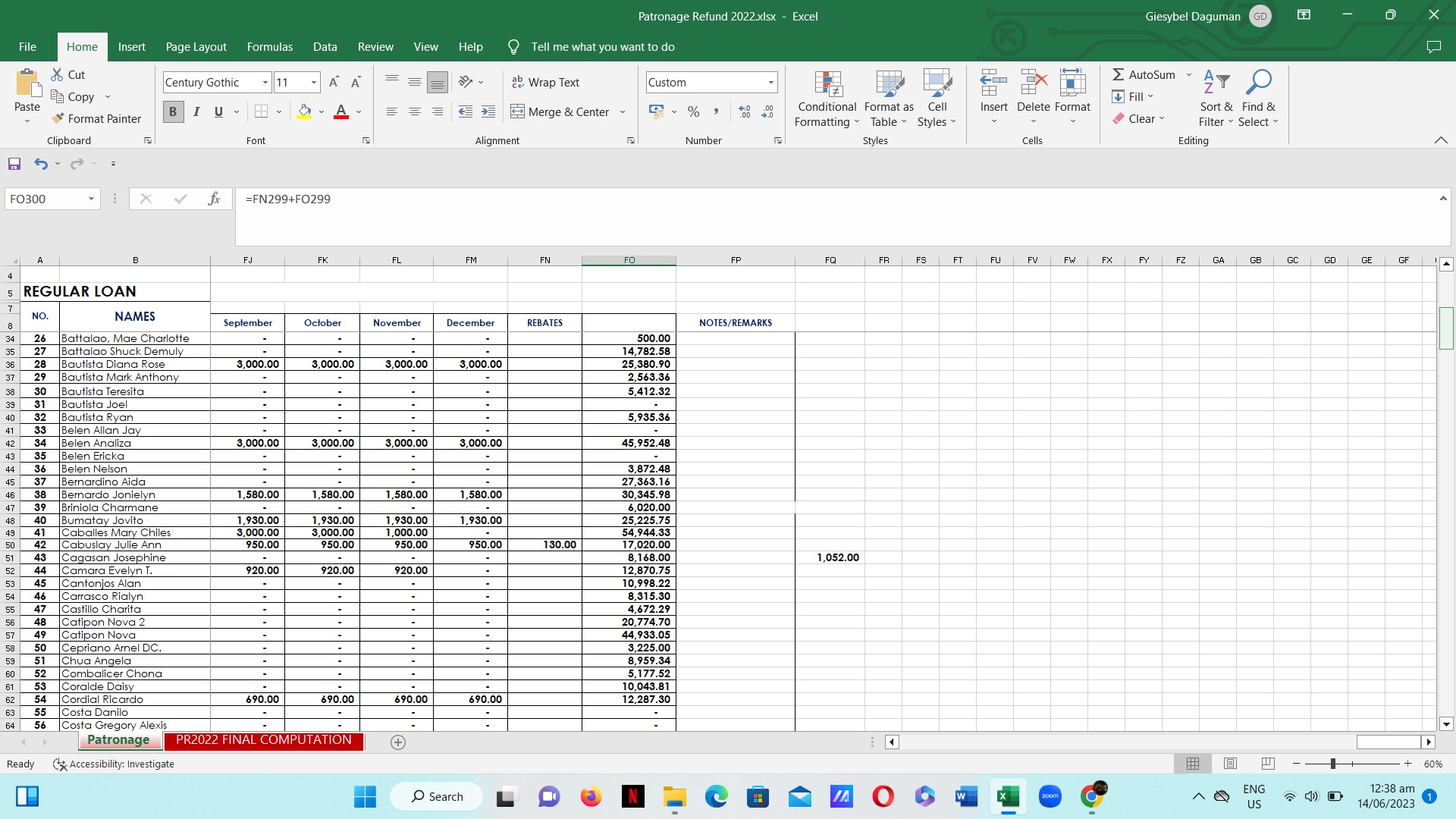Click the AutoSum button
Screen dimensions: 1456x819
[x=1144, y=74]
